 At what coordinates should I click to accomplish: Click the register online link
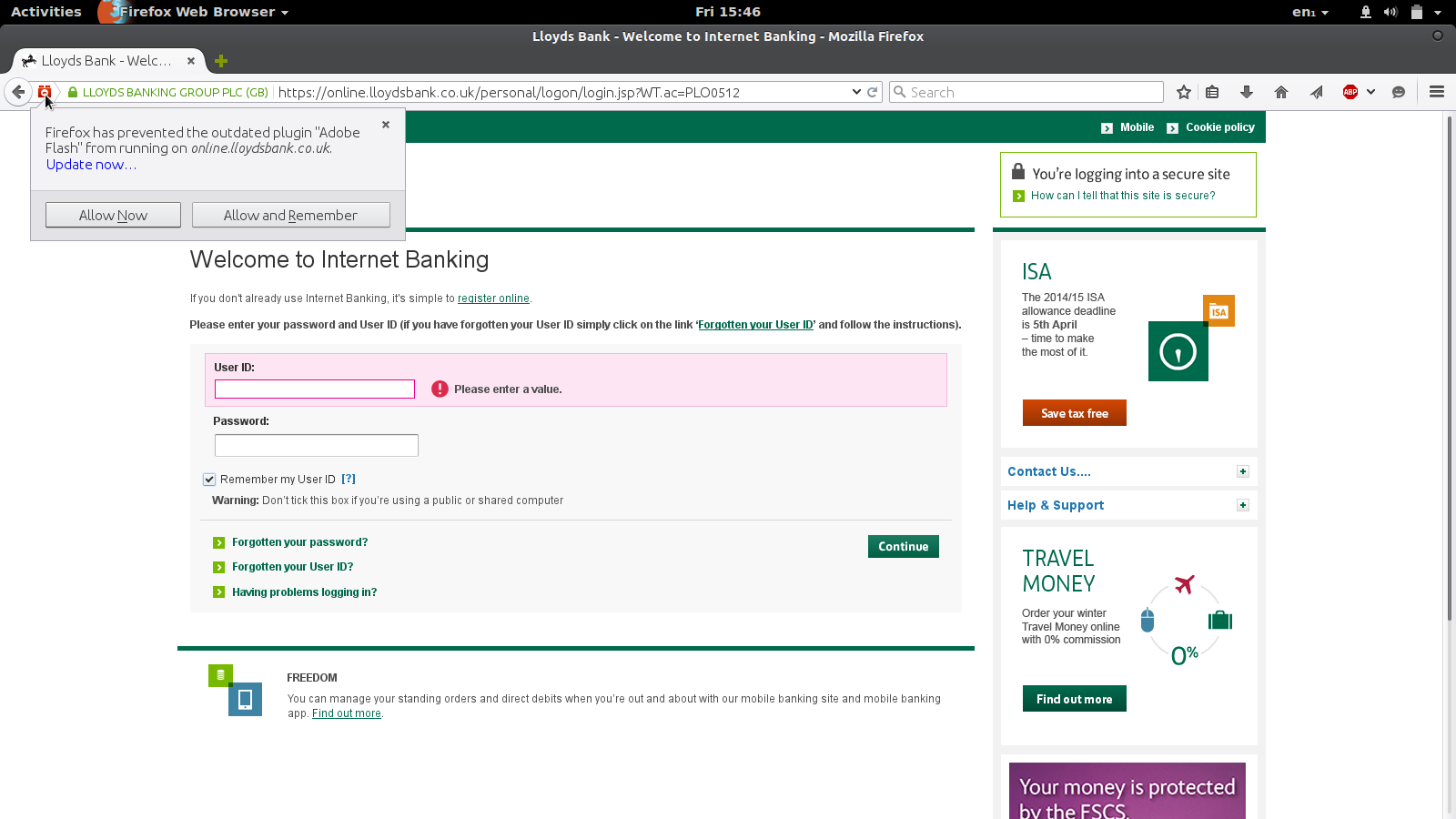(493, 298)
